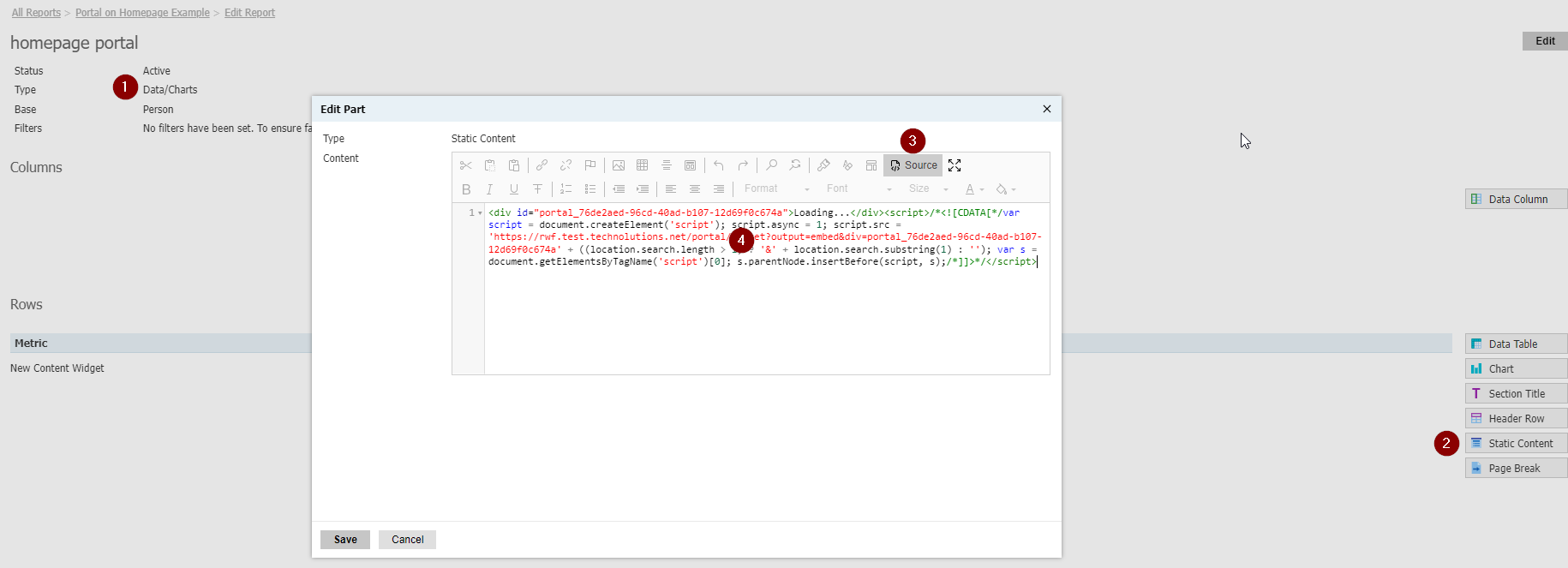Add a Data Column
The height and width of the screenshot is (568, 1568).
click(1517, 199)
